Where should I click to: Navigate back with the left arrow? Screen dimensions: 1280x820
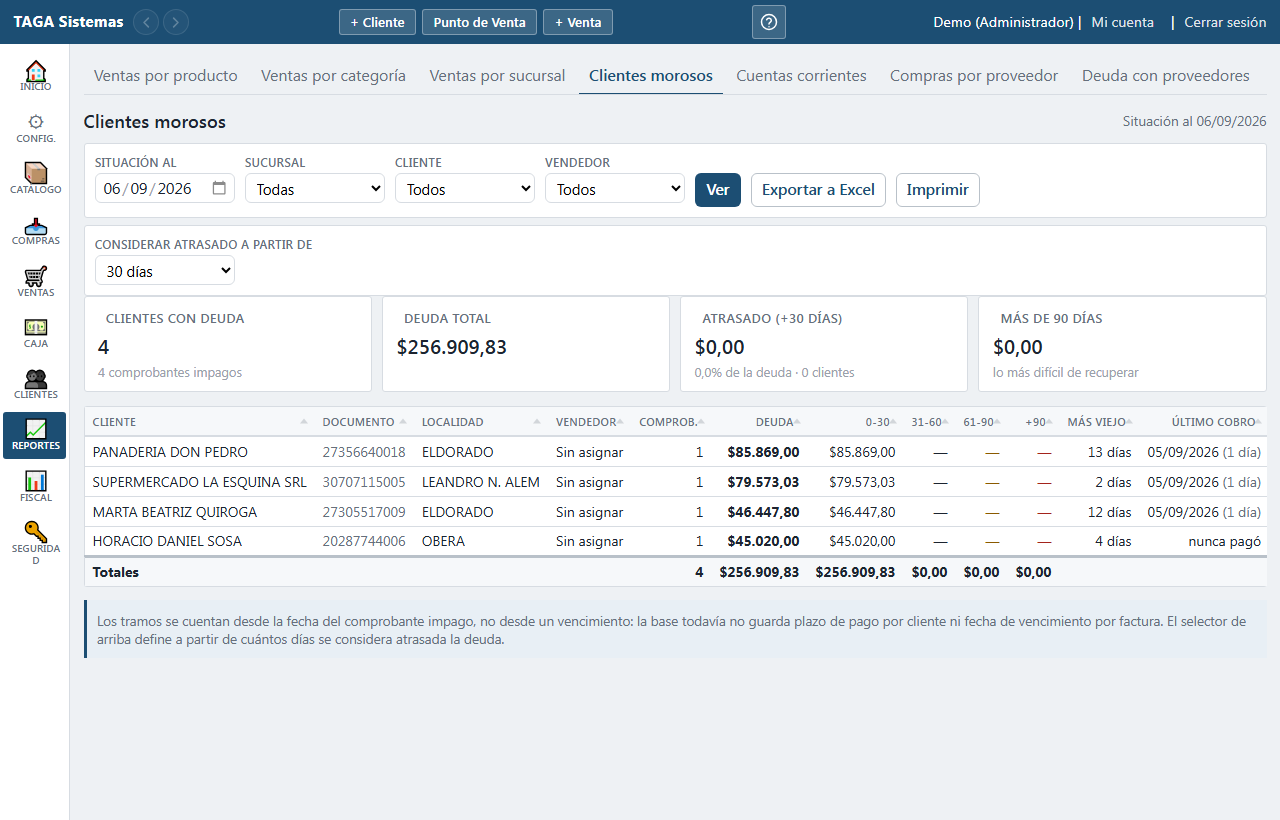(x=146, y=22)
